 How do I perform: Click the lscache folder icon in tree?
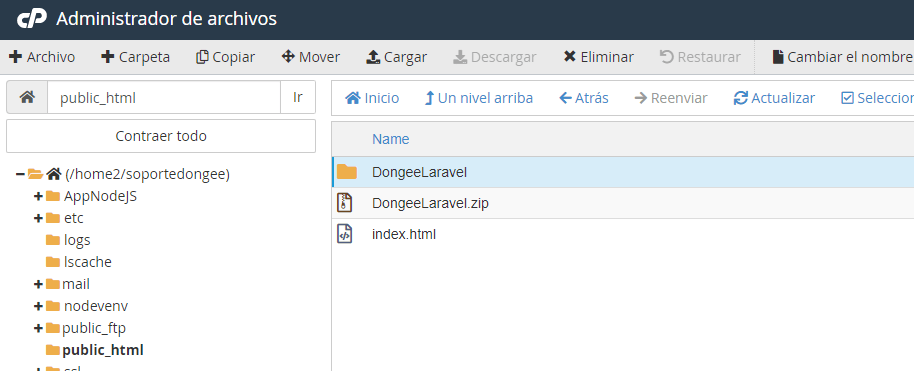[x=53, y=262]
